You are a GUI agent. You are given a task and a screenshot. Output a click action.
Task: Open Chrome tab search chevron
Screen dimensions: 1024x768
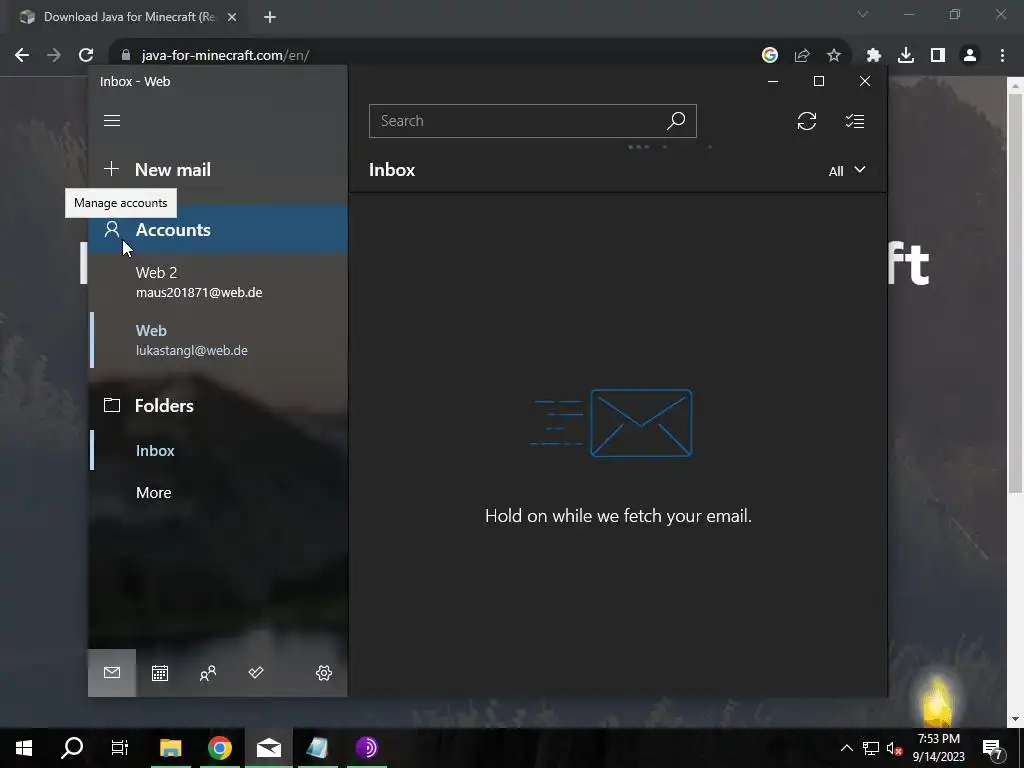coord(863,14)
